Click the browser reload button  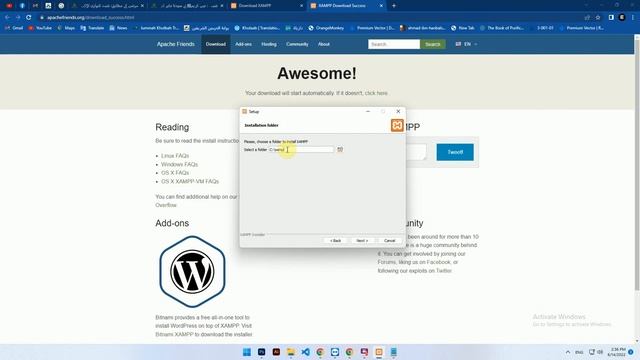point(29,18)
